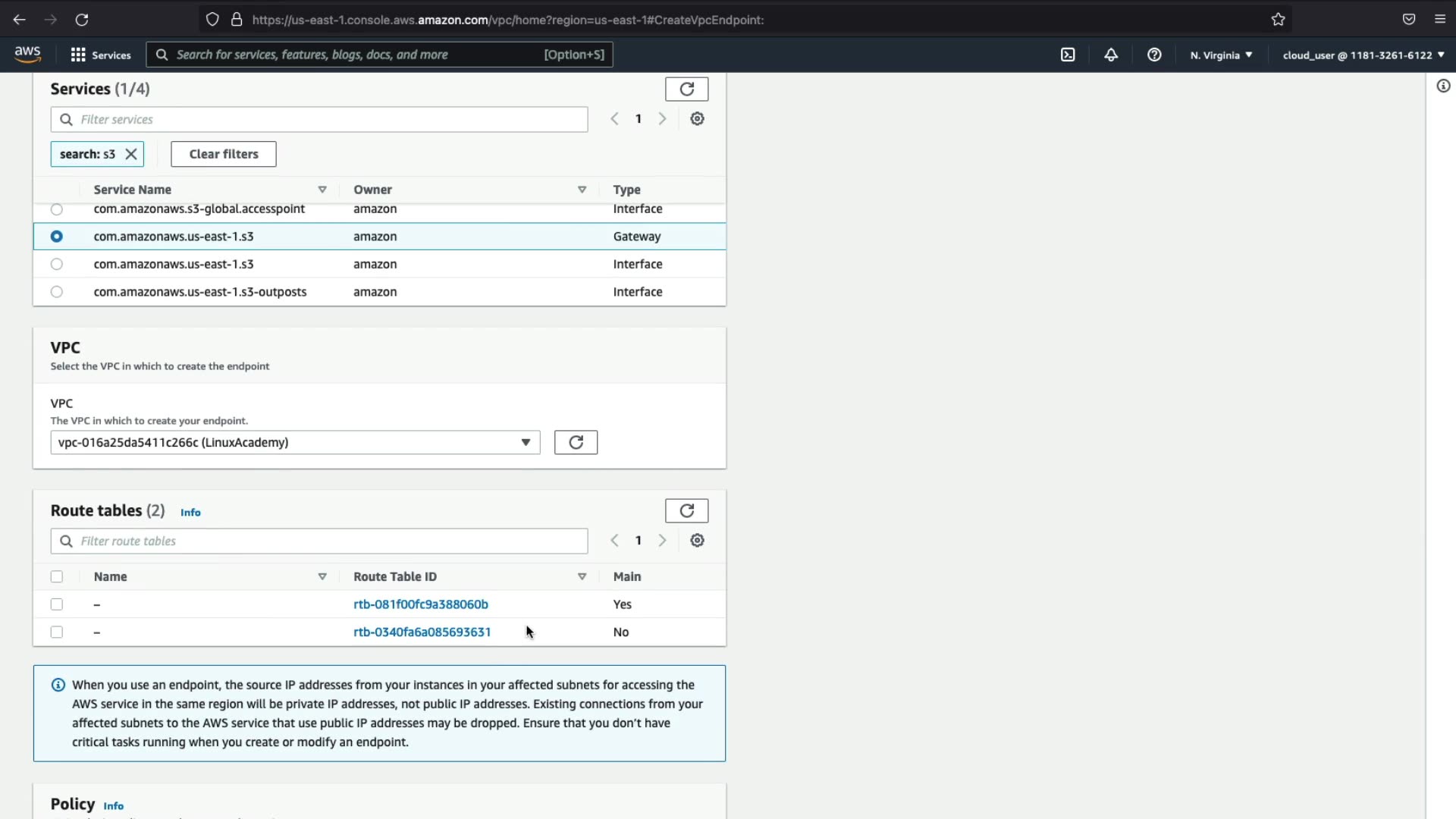The height and width of the screenshot is (819, 1456).
Task: Click the Clear filters button
Action: tap(224, 154)
